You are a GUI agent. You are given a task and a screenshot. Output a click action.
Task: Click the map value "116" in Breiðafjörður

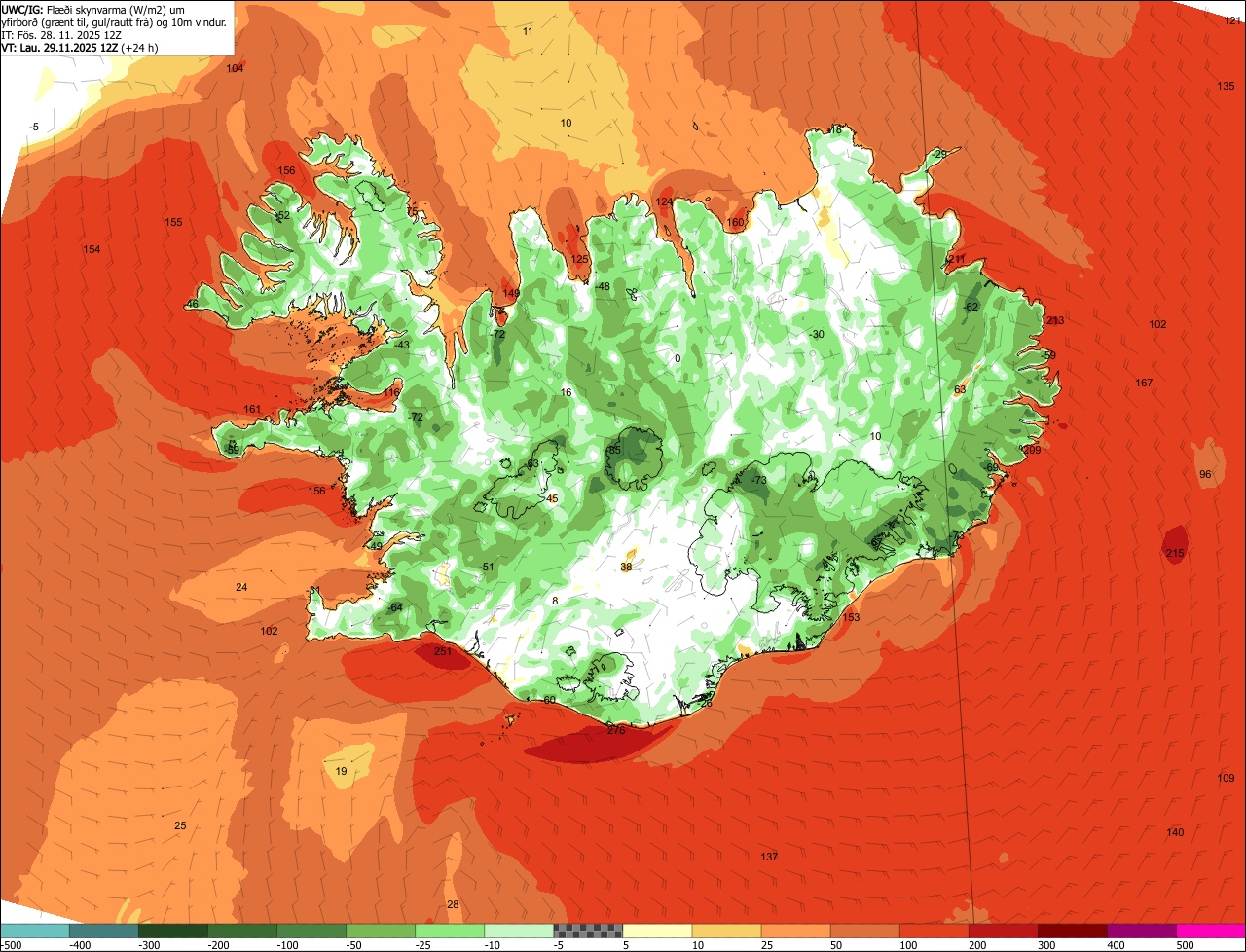391,392
